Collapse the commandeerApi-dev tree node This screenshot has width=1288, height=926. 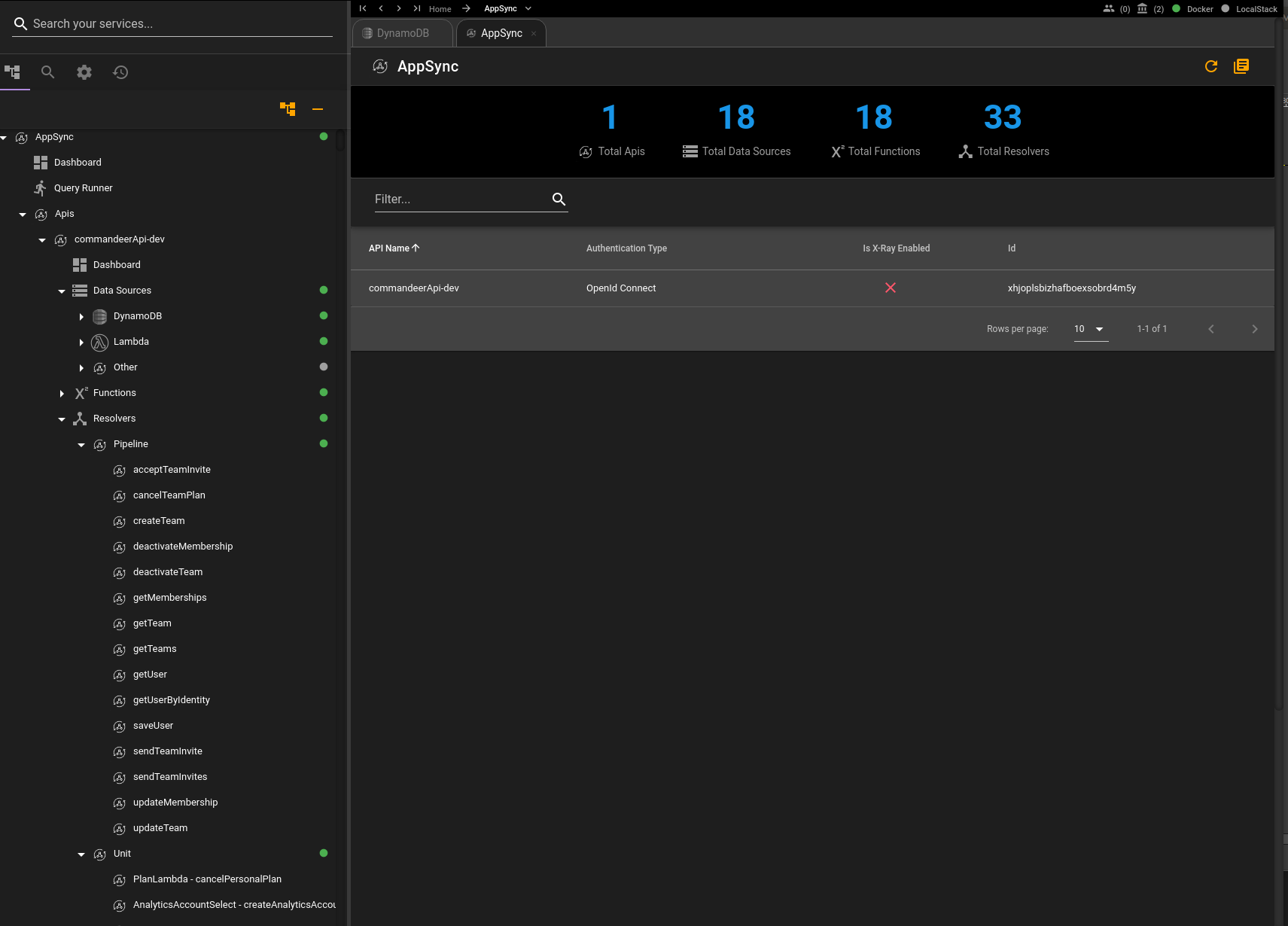(42, 240)
